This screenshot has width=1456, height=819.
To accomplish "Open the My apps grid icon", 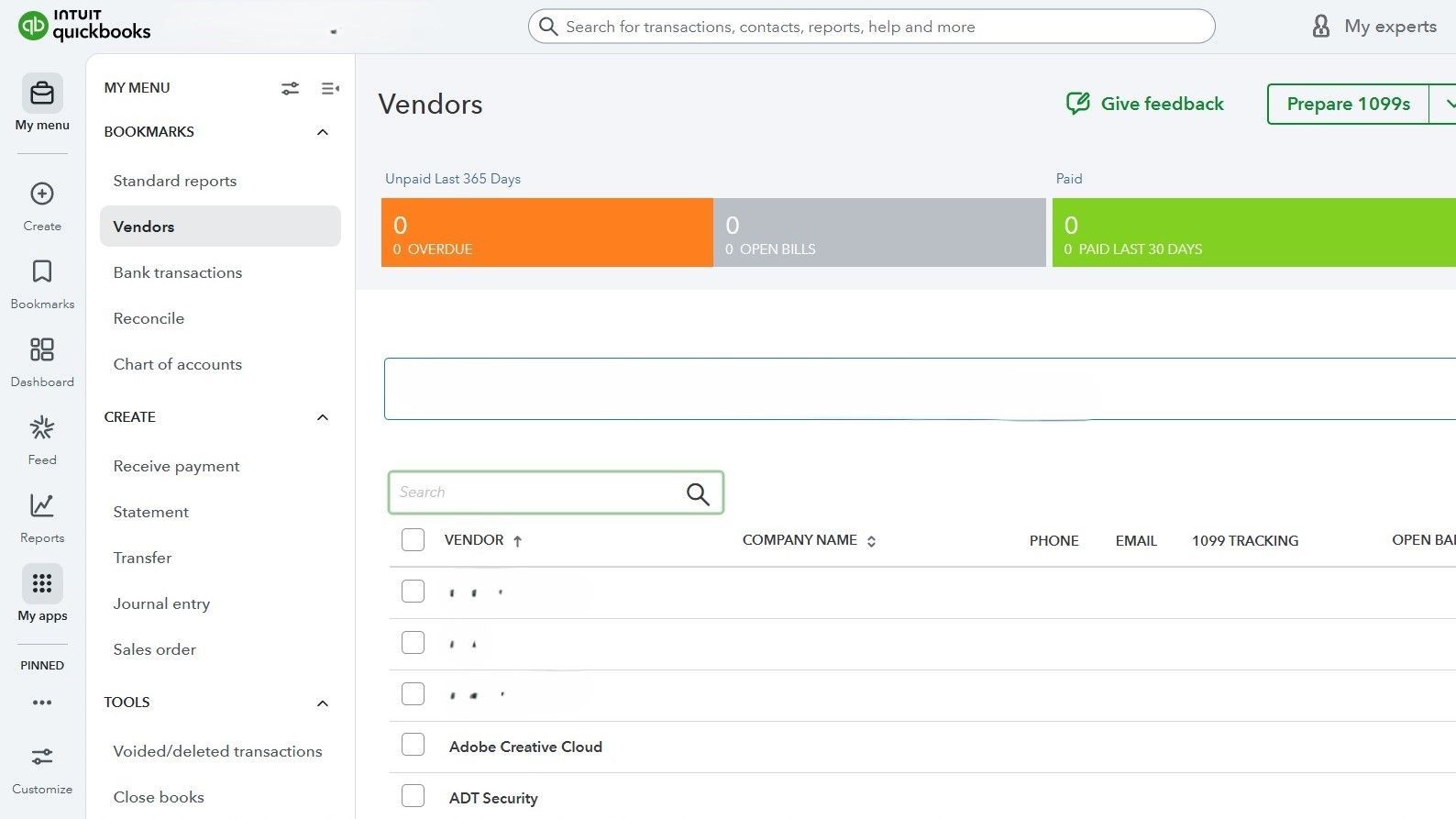I will [x=42, y=583].
